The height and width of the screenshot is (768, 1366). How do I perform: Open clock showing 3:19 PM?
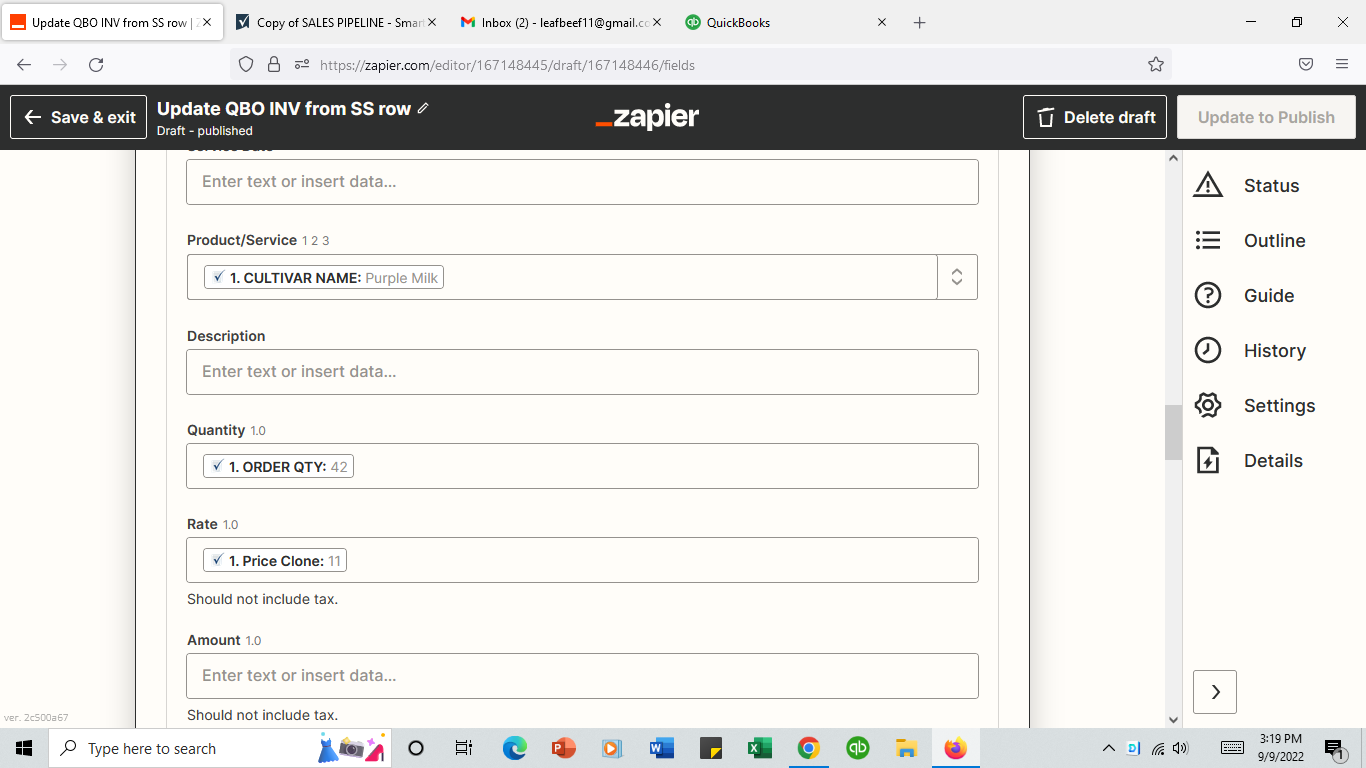pyautogui.click(x=1280, y=748)
